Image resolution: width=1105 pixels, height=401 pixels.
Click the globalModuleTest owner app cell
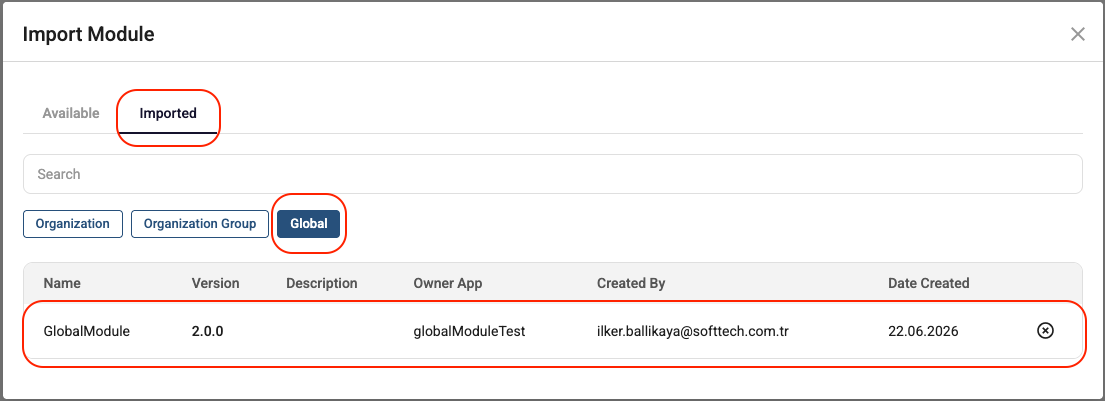[469, 331]
